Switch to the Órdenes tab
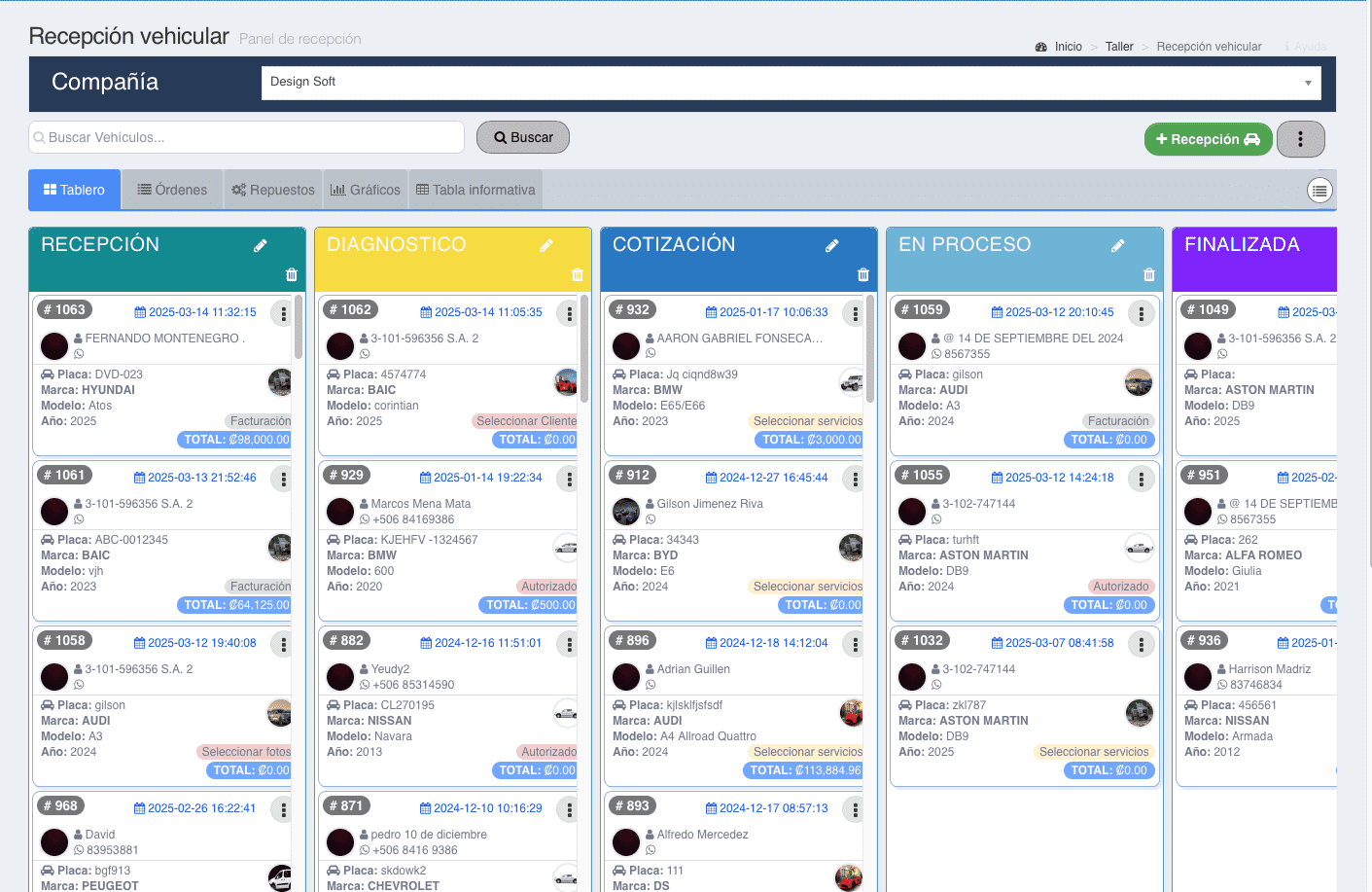This screenshot has width=1372, height=892. tap(172, 190)
